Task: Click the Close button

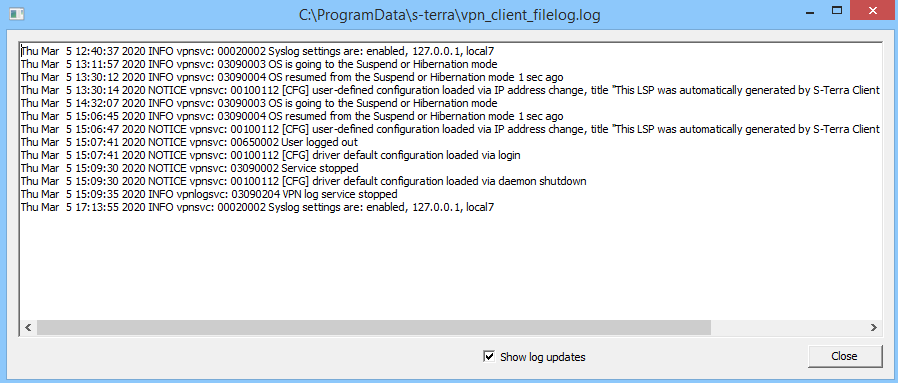Action: tap(844, 356)
